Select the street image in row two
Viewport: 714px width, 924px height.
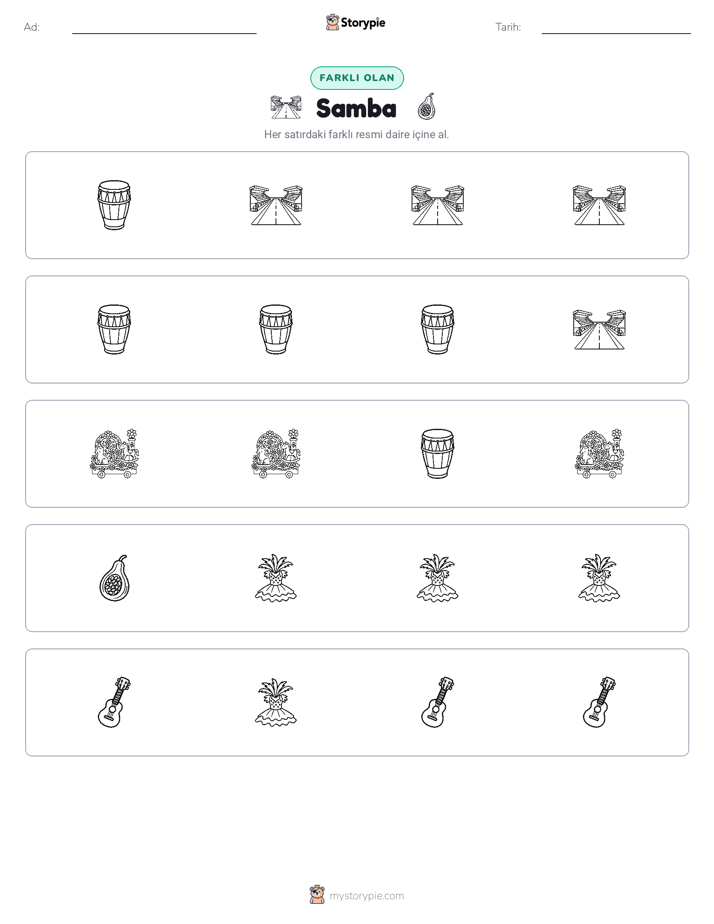(599, 329)
